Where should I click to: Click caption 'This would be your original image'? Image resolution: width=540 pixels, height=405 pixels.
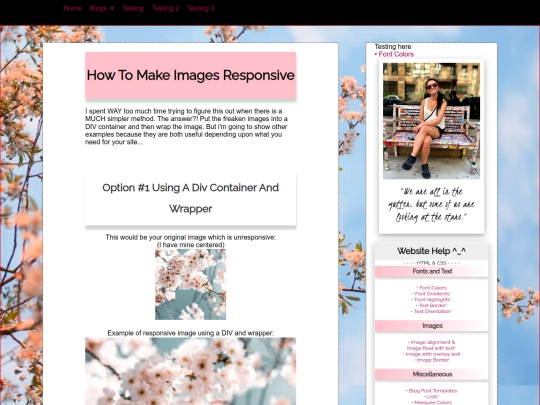(x=190, y=237)
